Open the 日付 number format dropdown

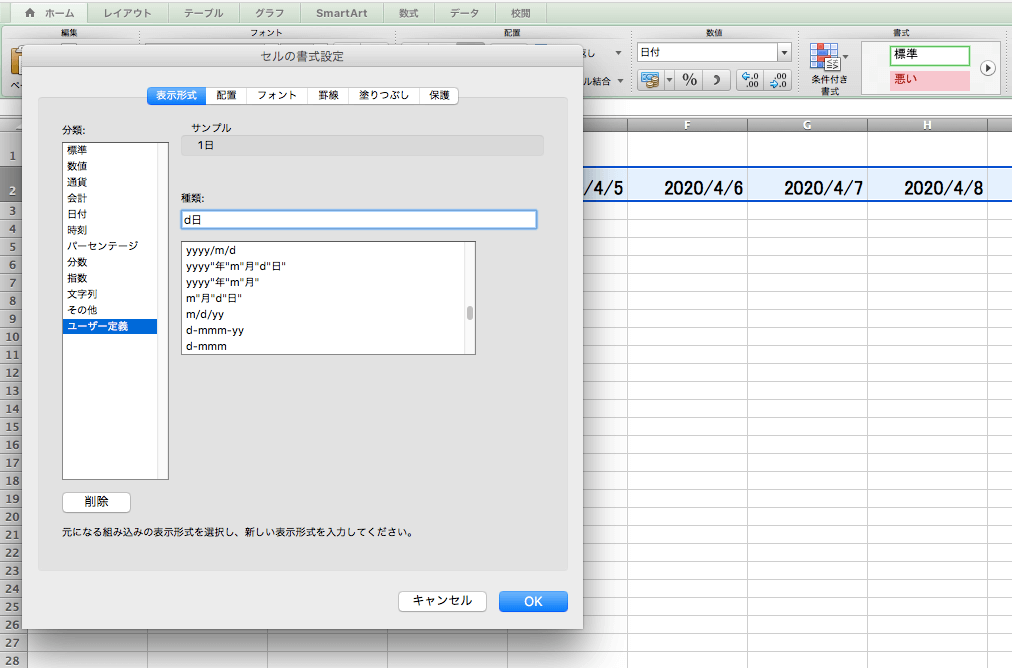[784, 52]
